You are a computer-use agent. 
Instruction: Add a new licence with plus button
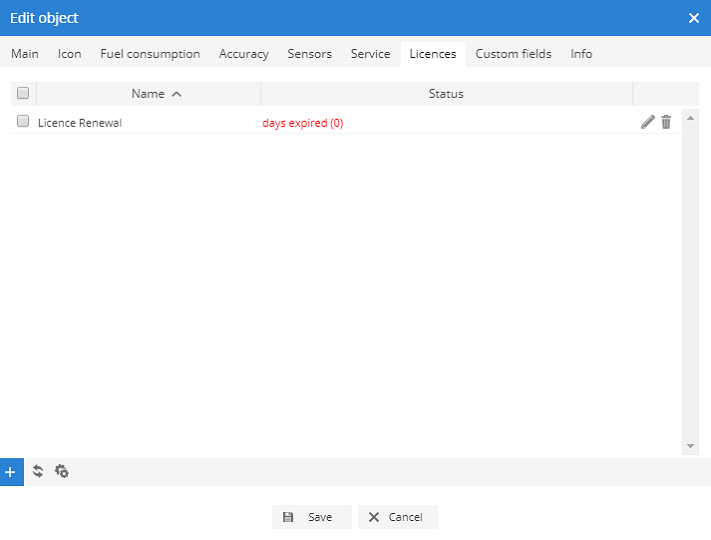click(11, 471)
